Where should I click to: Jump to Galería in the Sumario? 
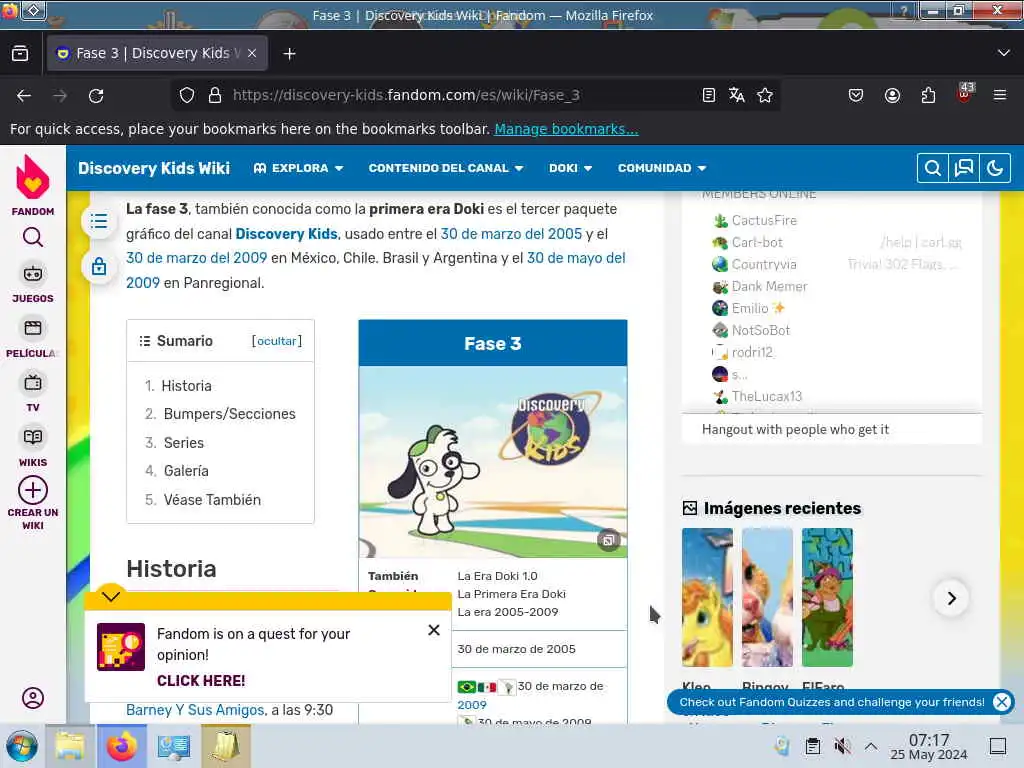(186, 471)
